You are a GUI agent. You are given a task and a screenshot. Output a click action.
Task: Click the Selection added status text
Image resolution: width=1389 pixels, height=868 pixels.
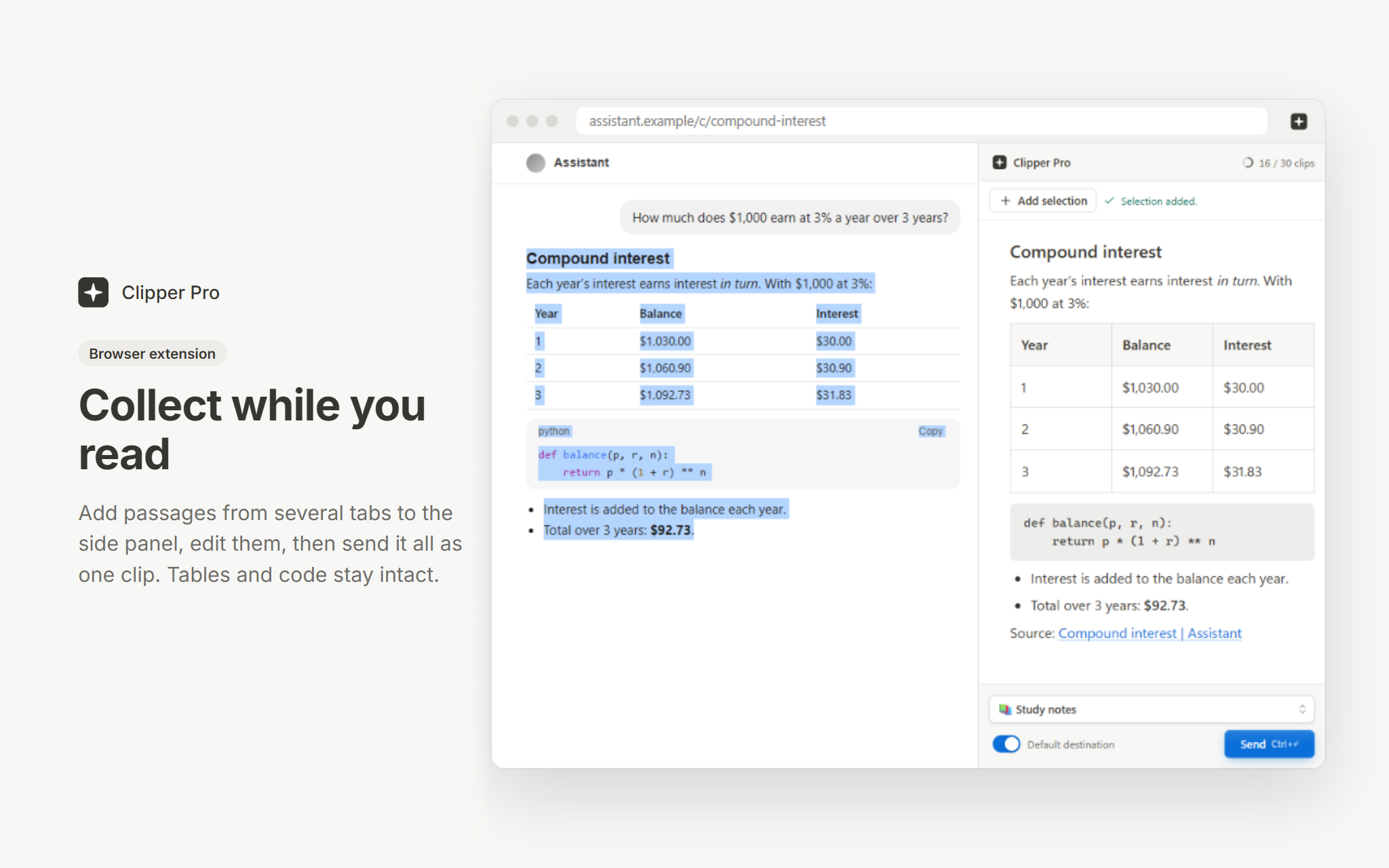(x=1158, y=201)
